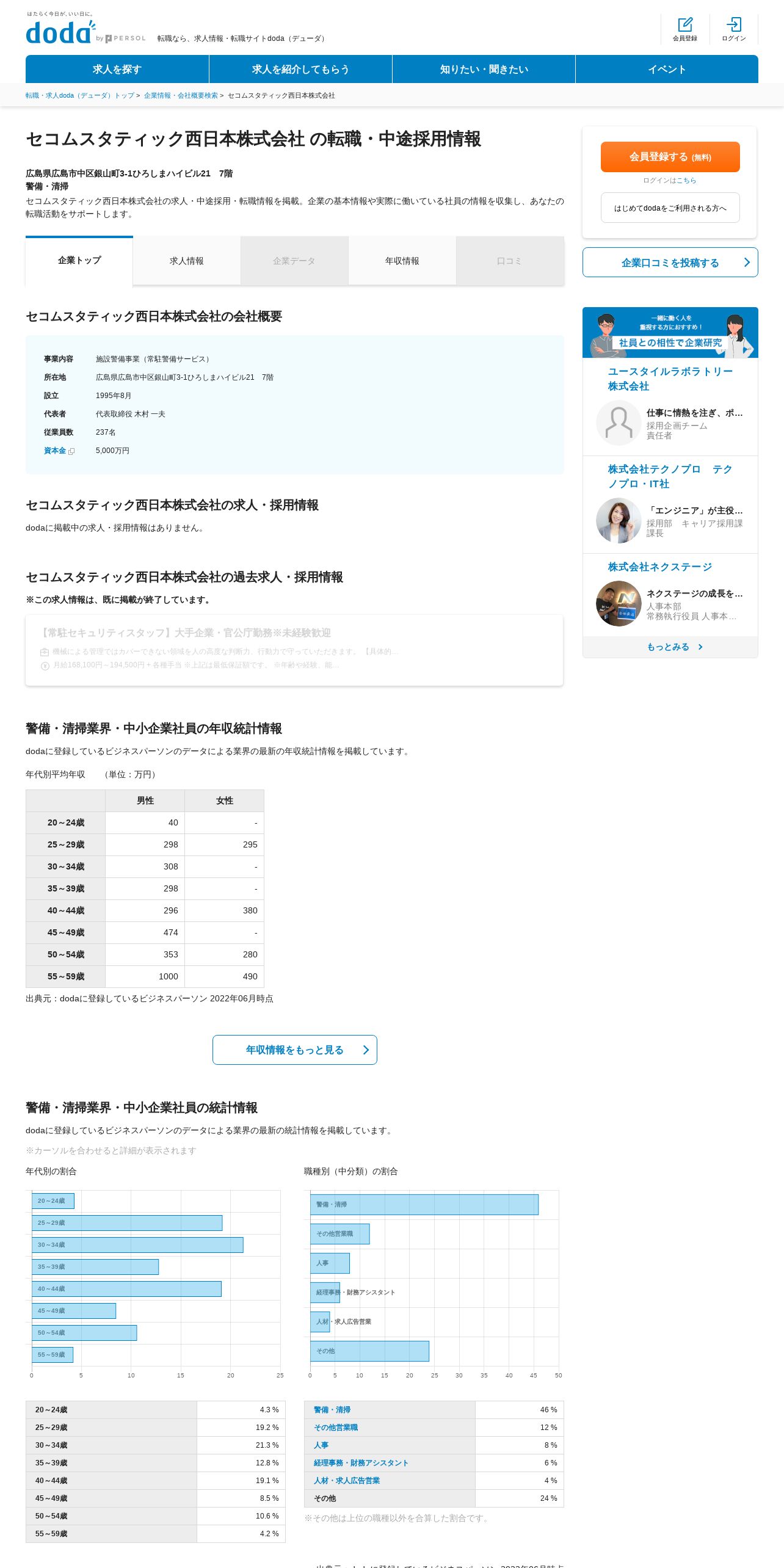Open the ログイン door icon

click(734, 24)
